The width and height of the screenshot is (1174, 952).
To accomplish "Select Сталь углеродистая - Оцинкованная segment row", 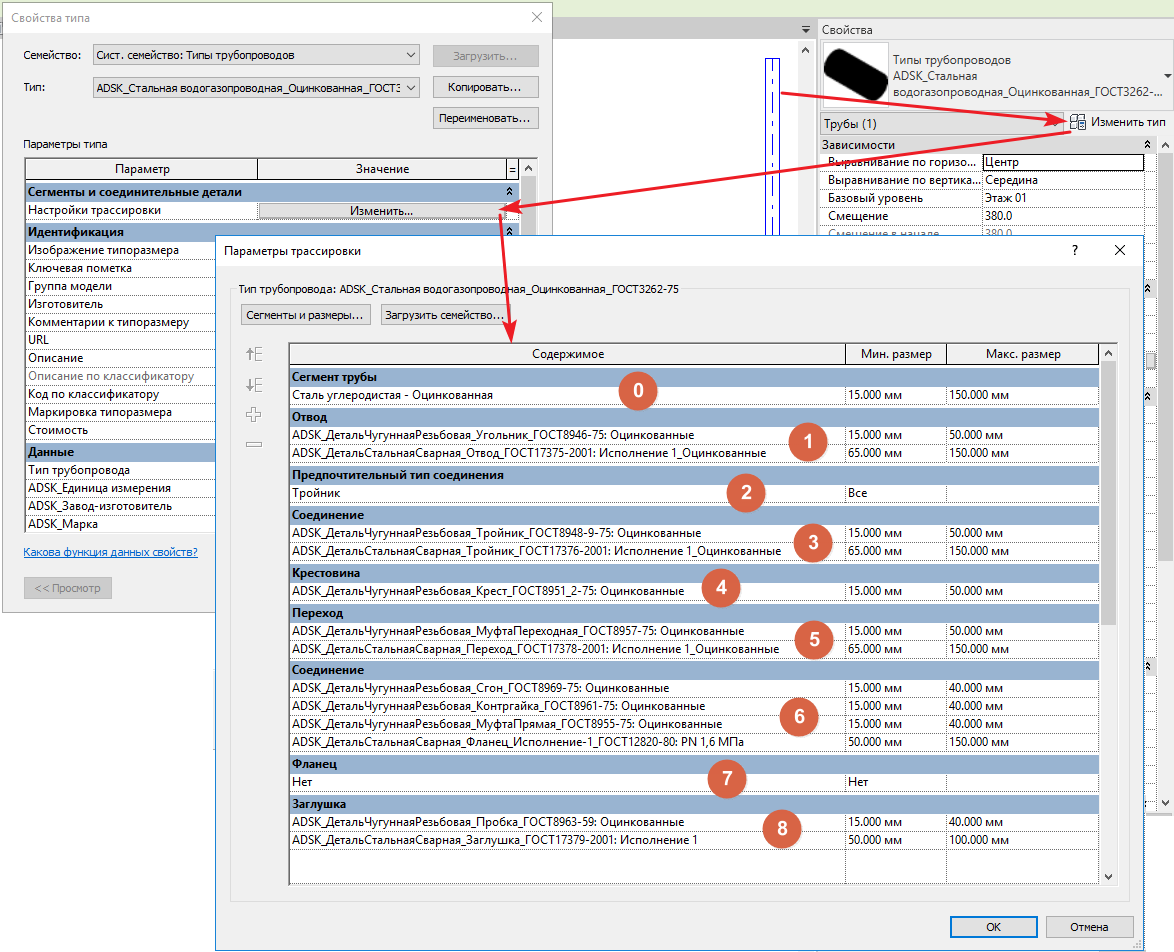I will tap(694, 395).
